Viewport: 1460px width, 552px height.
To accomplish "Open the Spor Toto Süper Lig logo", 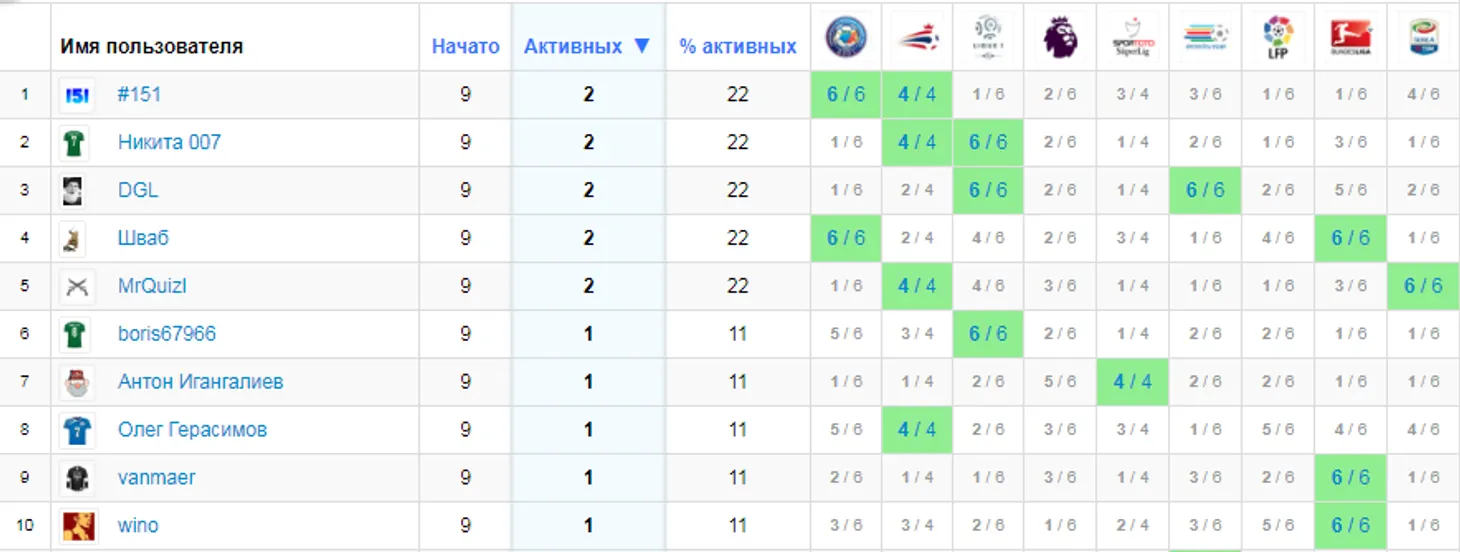I will tap(1133, 38).
